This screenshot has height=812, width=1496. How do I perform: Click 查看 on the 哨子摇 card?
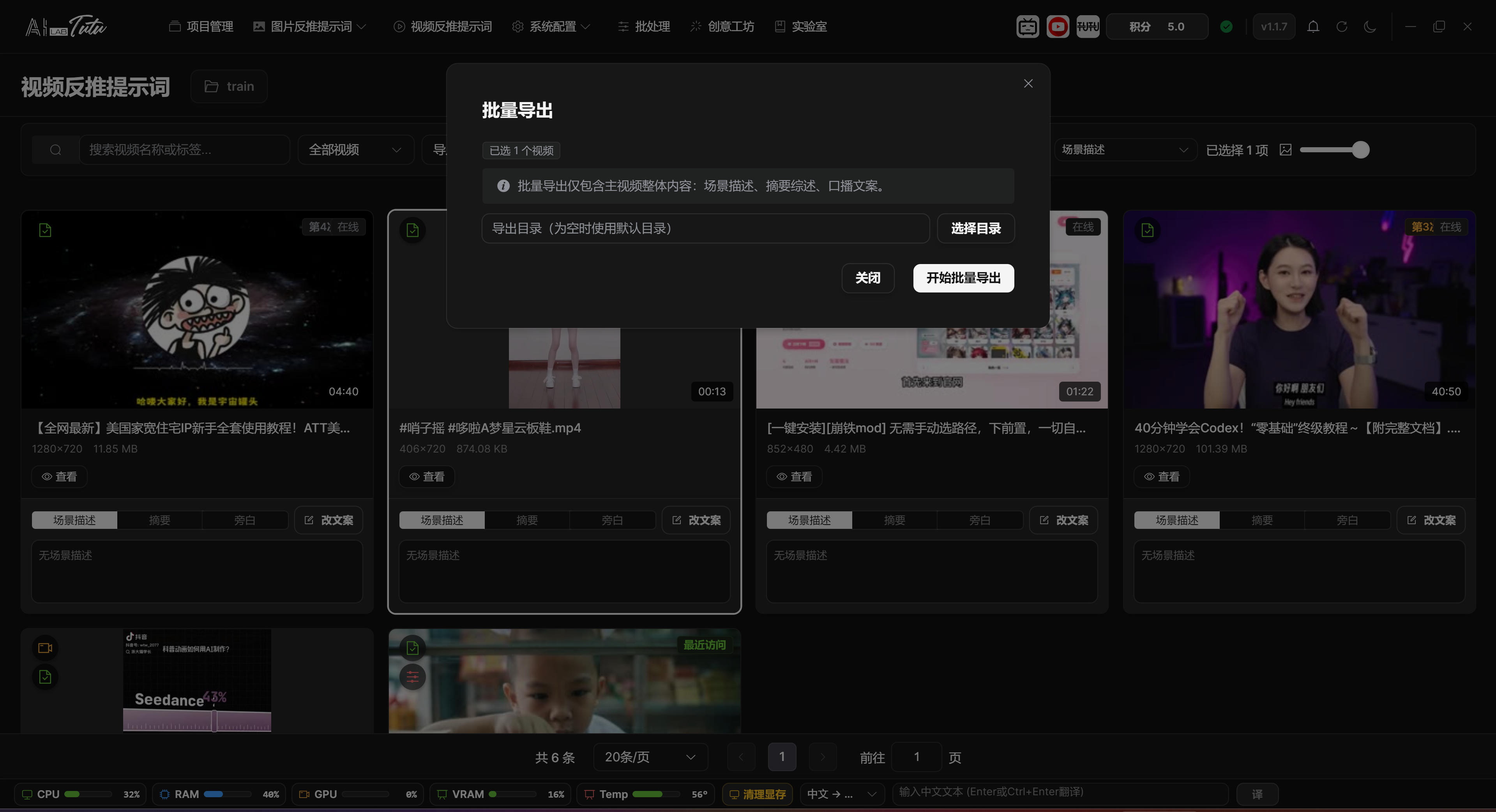(427, 477)
